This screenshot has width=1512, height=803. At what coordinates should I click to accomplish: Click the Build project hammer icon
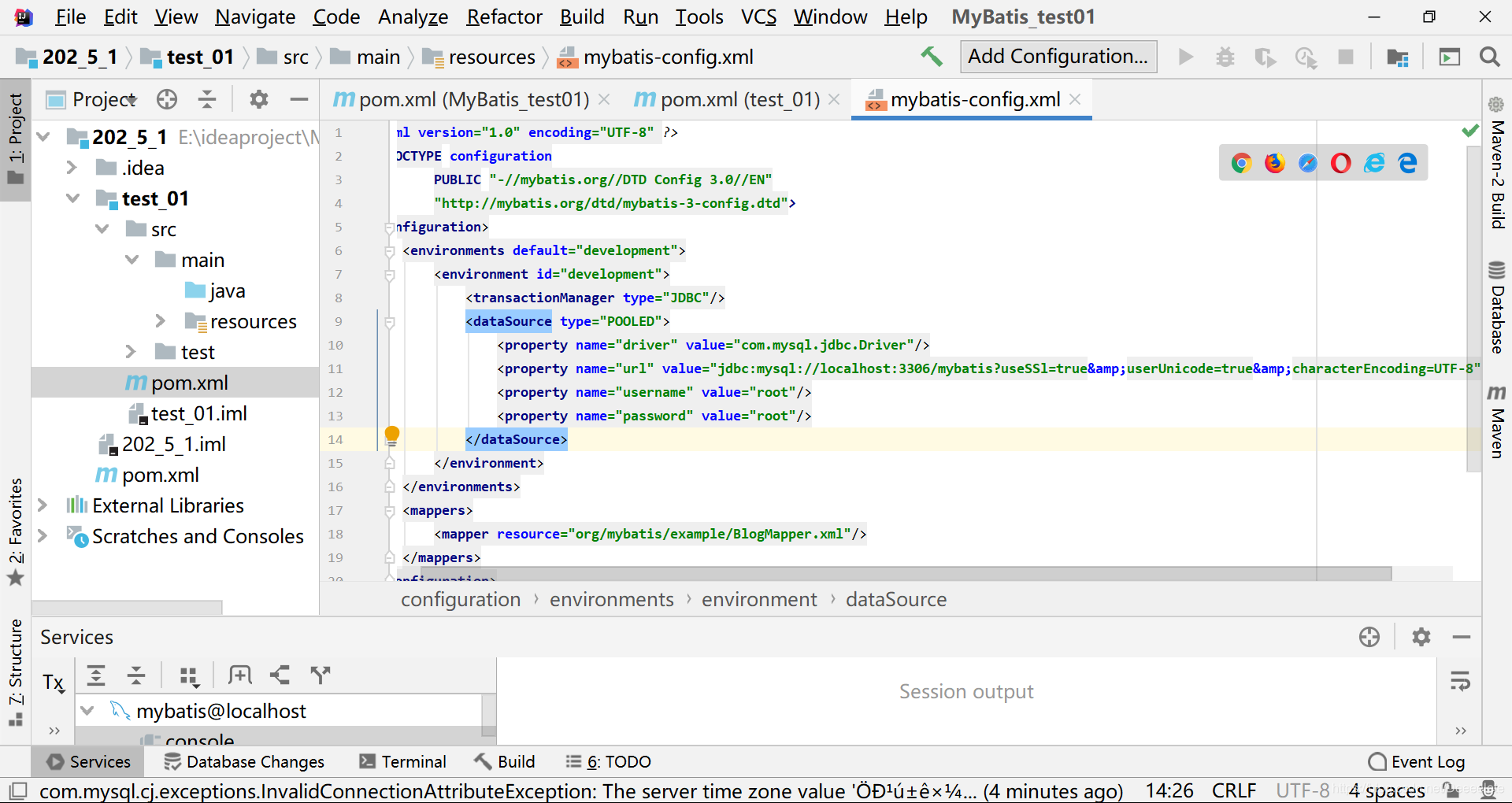(932, 57)
